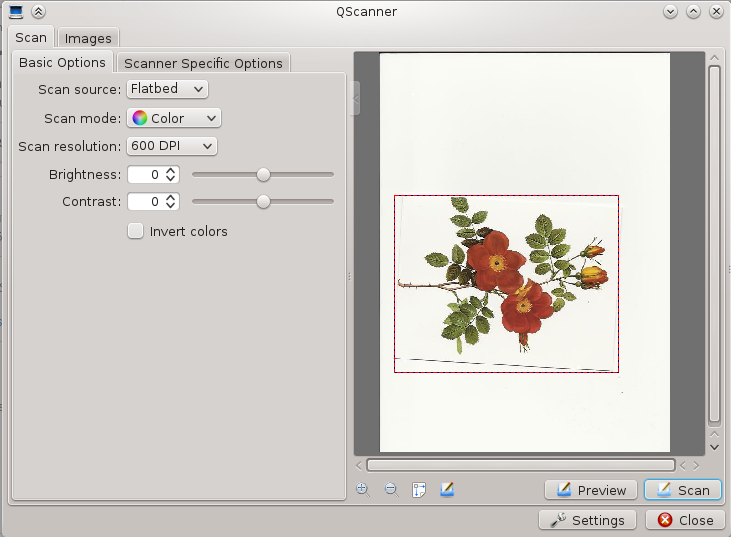The width and height of the screenshot is (731, 537).
Task: Decrease Contrast using the spinbox down arrow
Action: 171,205
